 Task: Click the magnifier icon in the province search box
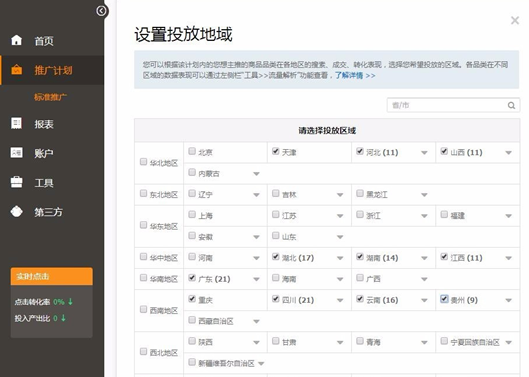tap(511, 105)
